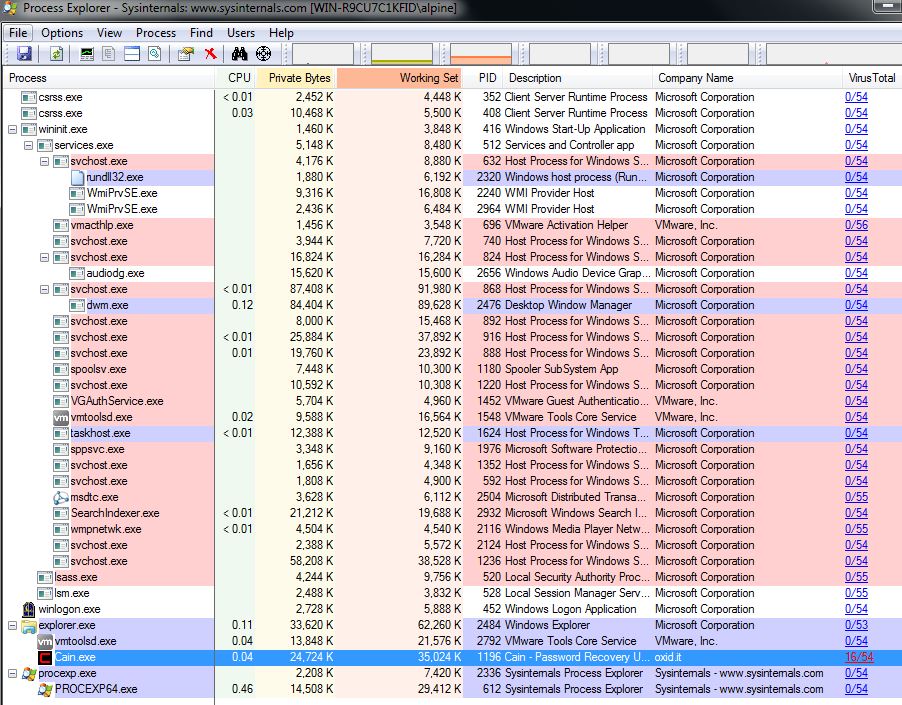
Task: Sort by Private Bytes column header
Action: coord(296,78)
